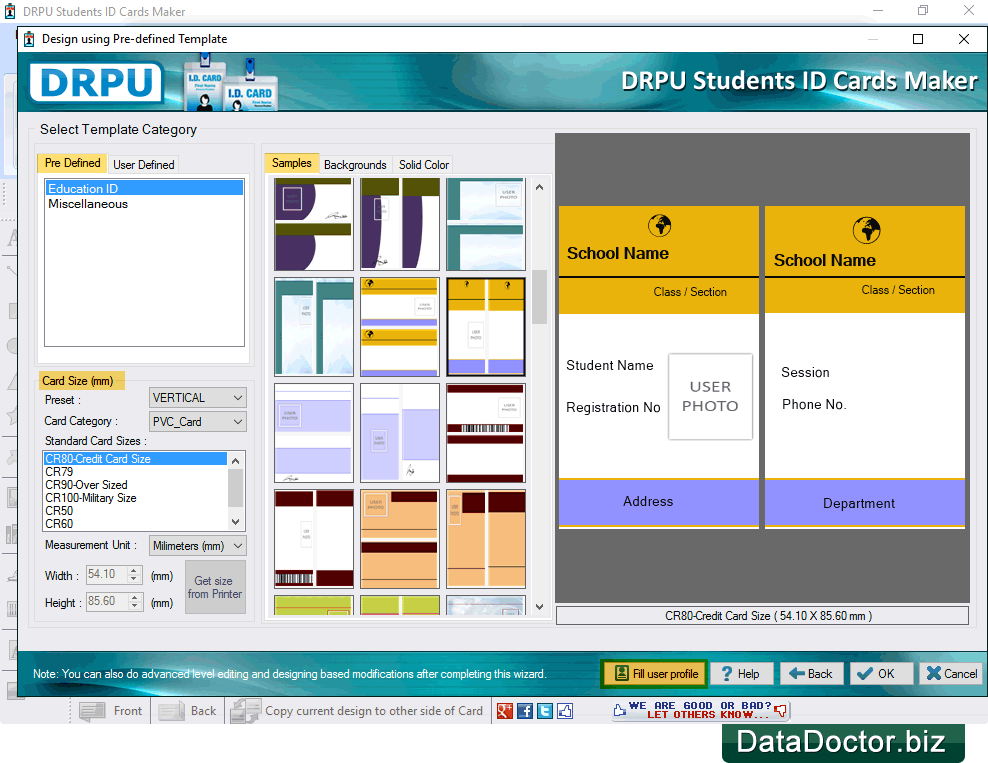Open the Samples tab
988x763 pixels.
coord(292,163)
